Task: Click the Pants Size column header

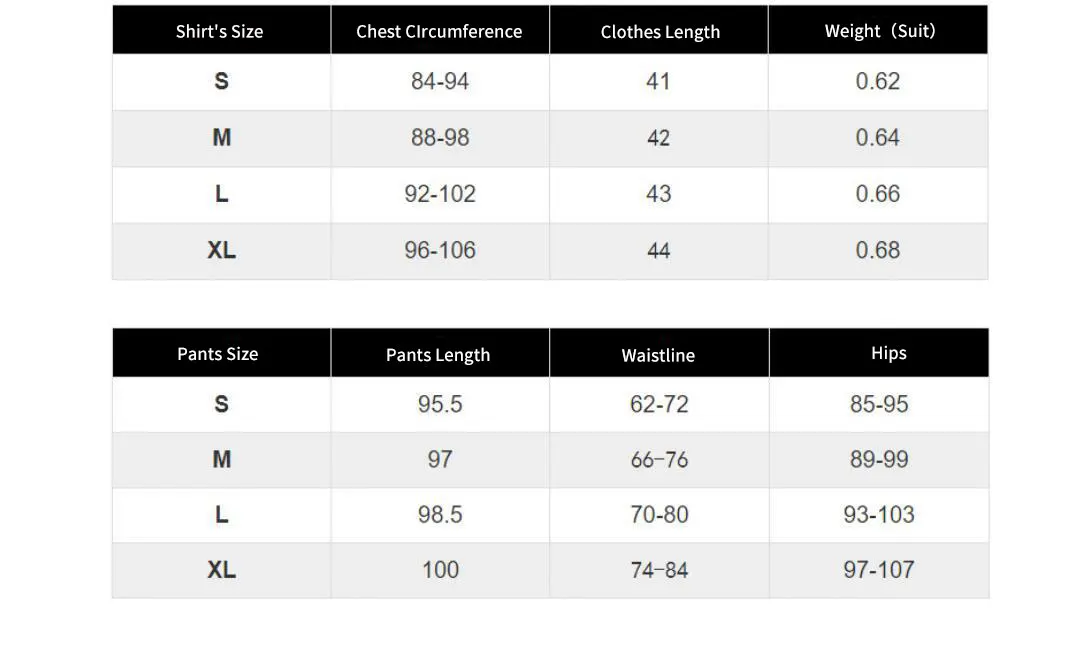Action: [x=218, y=354]
